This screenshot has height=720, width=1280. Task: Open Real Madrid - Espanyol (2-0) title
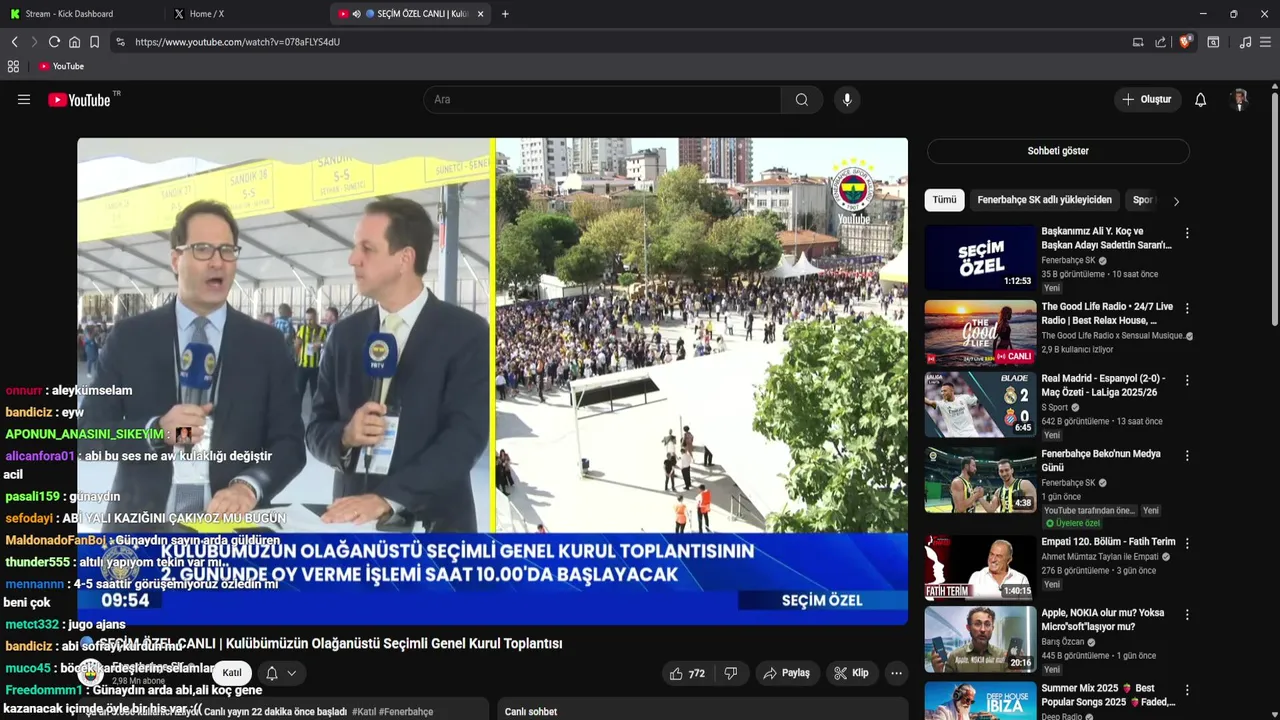(x=1103, y=386)
